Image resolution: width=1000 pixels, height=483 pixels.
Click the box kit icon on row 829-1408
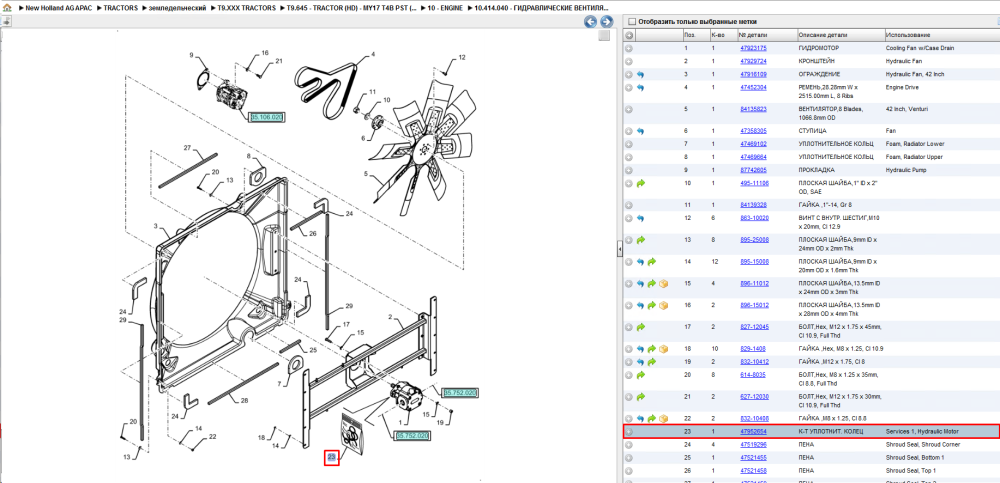coord(663,349)
